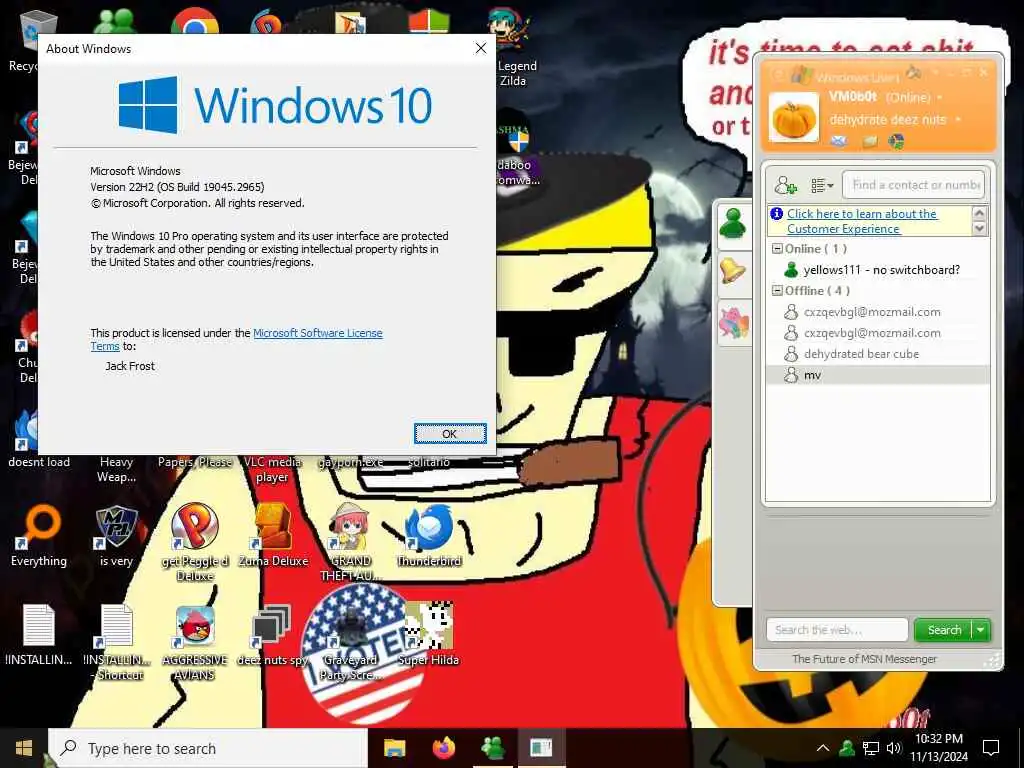Select the AGGRESSIVE AVIANS desktop icon
The image size is (1024, 768).
click(x=195, y=641)
